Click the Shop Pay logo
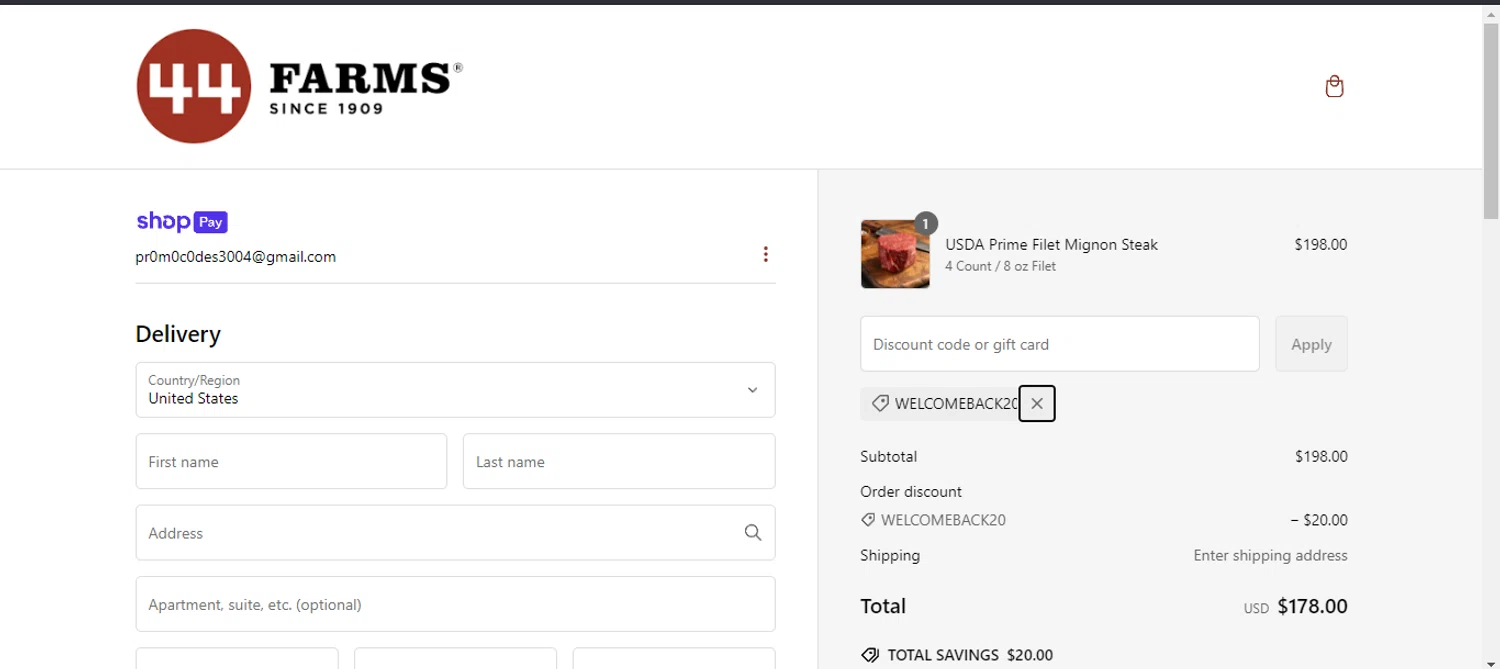The height and width of the screenshot is (669, 1500). (182, 222)
